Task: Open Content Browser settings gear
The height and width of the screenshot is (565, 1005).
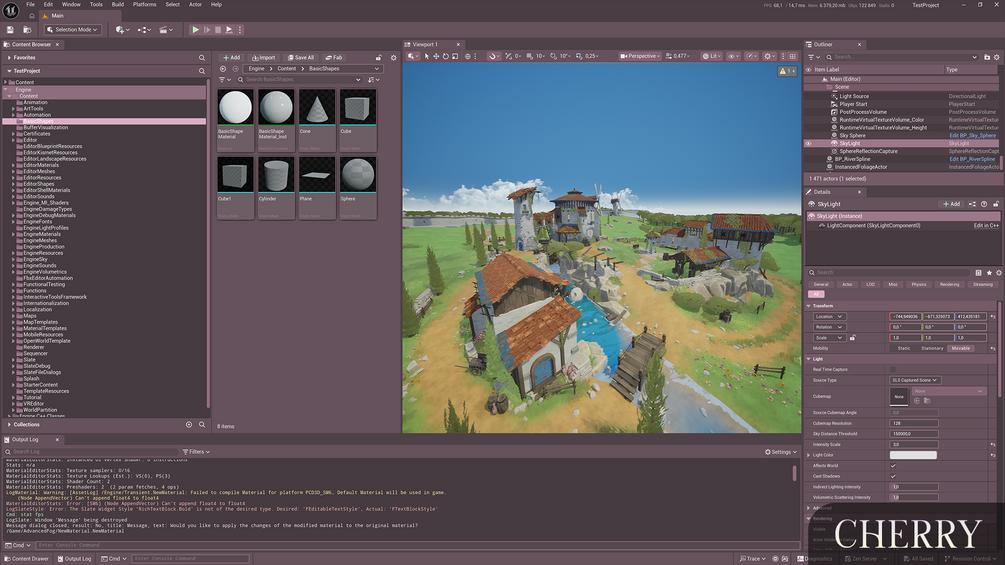Action: 394,58
